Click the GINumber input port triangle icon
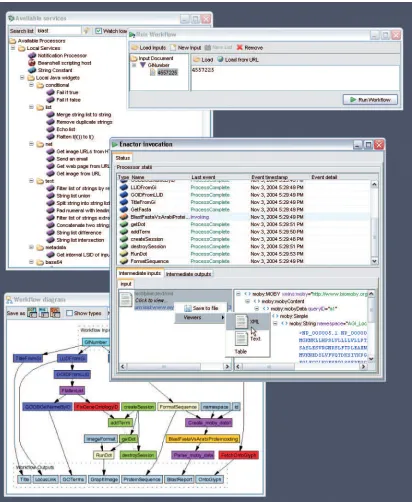The width and height of the screenshot is (412, 502). pos(143,65)
